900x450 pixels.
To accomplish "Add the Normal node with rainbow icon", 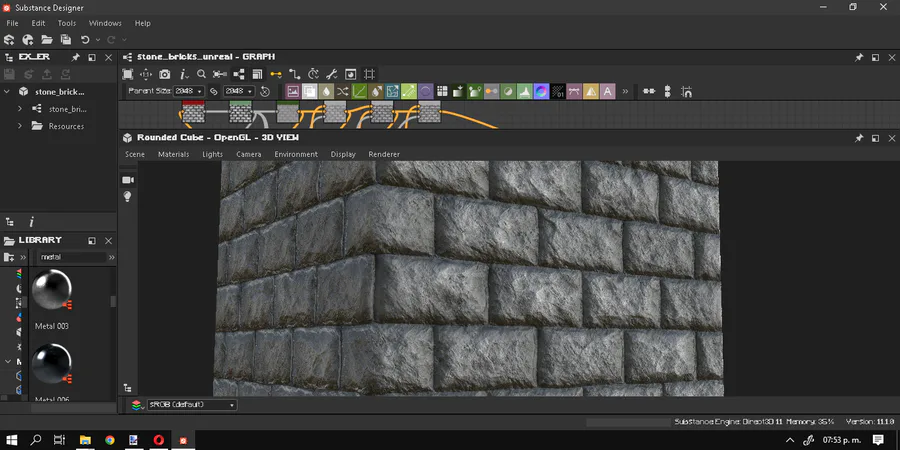I will [541, 91].
